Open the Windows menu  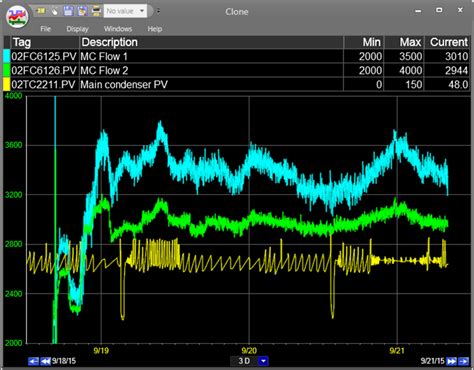[118, 29]
